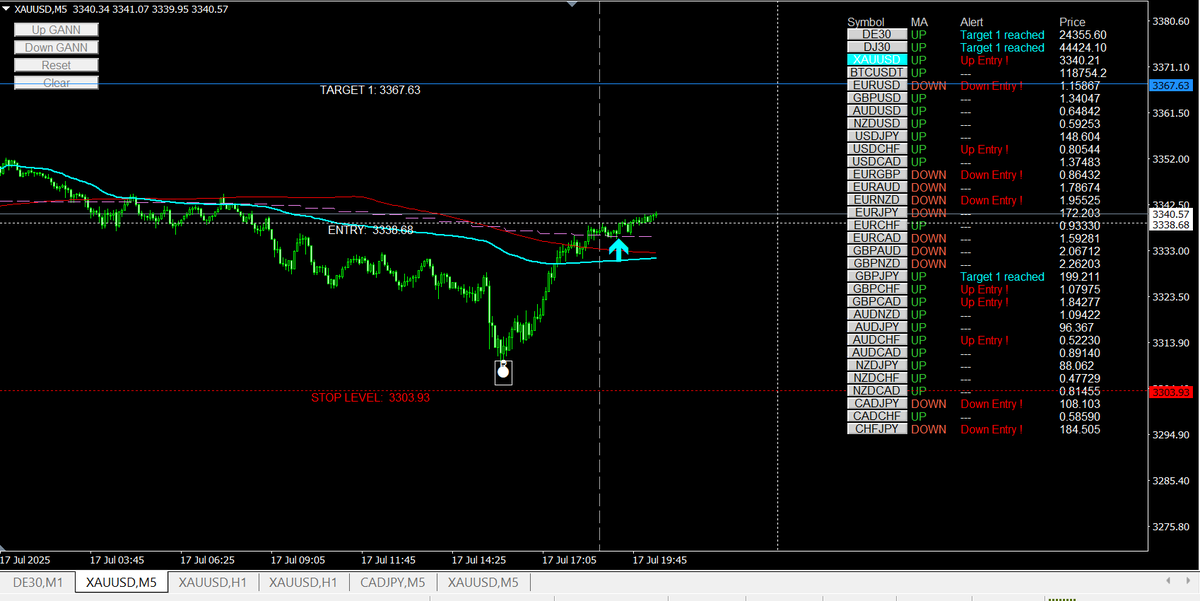The width and height of the screenshot is (1200, 601).
Task: Click the 17 Jul 19:45 time label
Action: pos(660,561)
